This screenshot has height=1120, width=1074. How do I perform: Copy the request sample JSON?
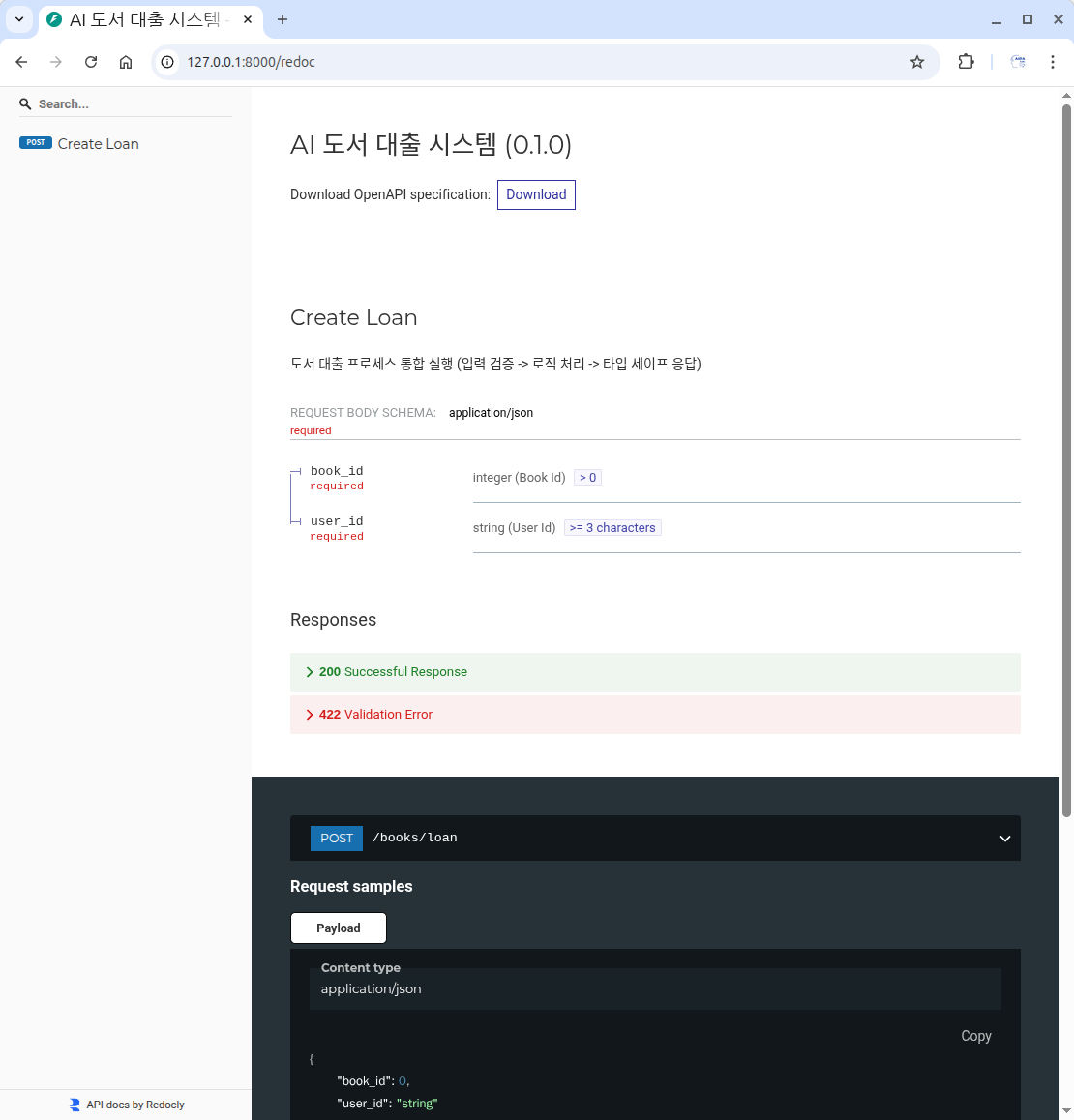tap(975, 1036)
